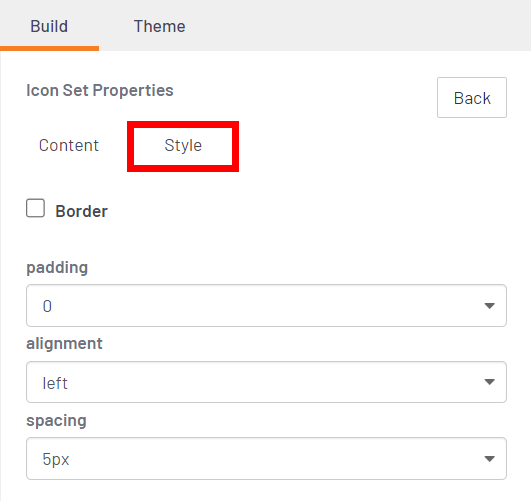Open the spacing combo box
Screen dimensions: 531x501
tap(267, 458)
